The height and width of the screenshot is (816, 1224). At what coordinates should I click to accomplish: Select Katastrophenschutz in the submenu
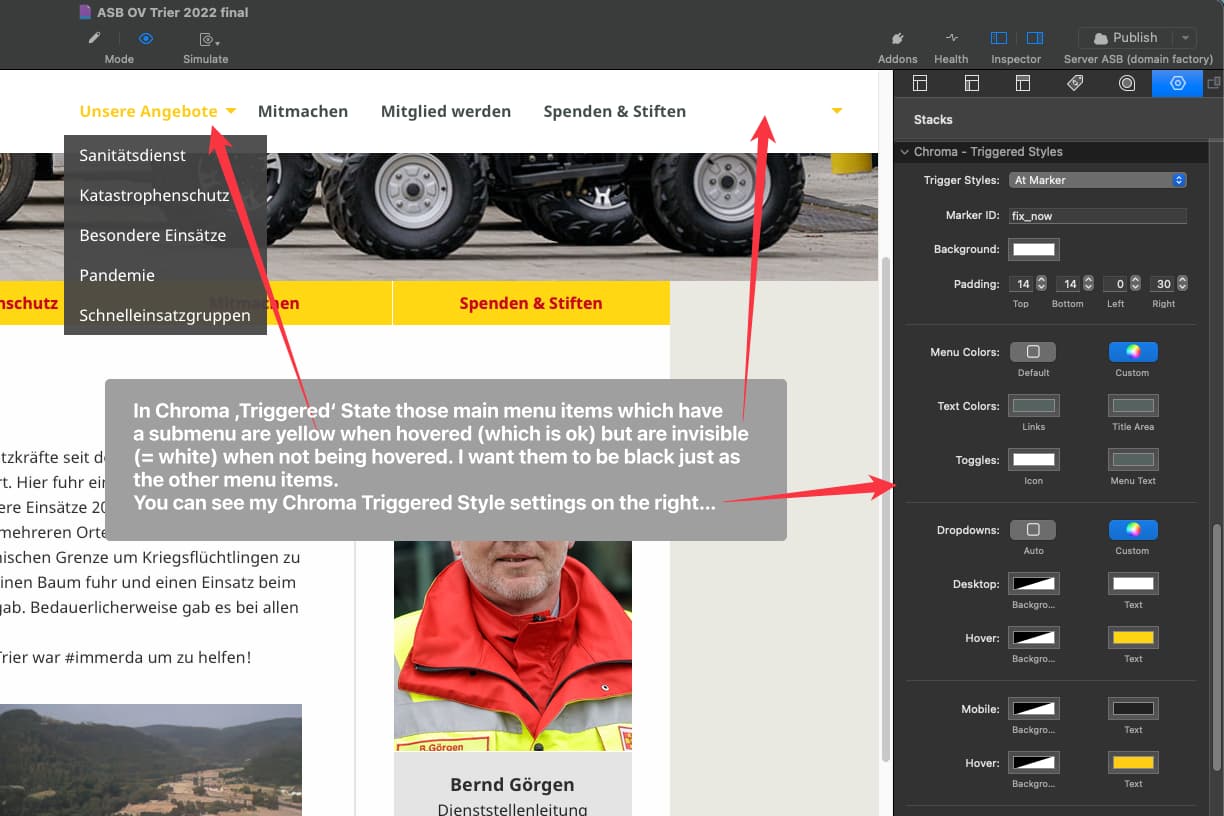[155, 195]
